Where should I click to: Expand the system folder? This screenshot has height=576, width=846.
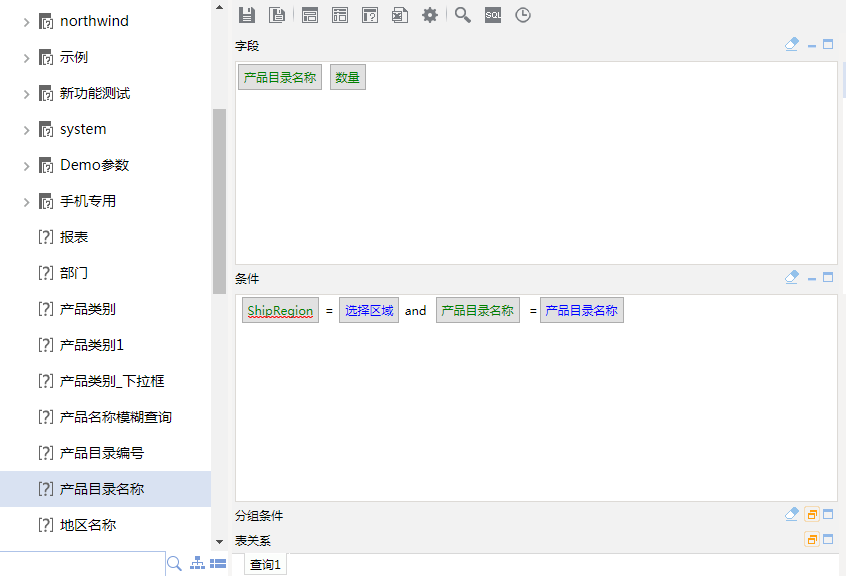click(26, 131)
